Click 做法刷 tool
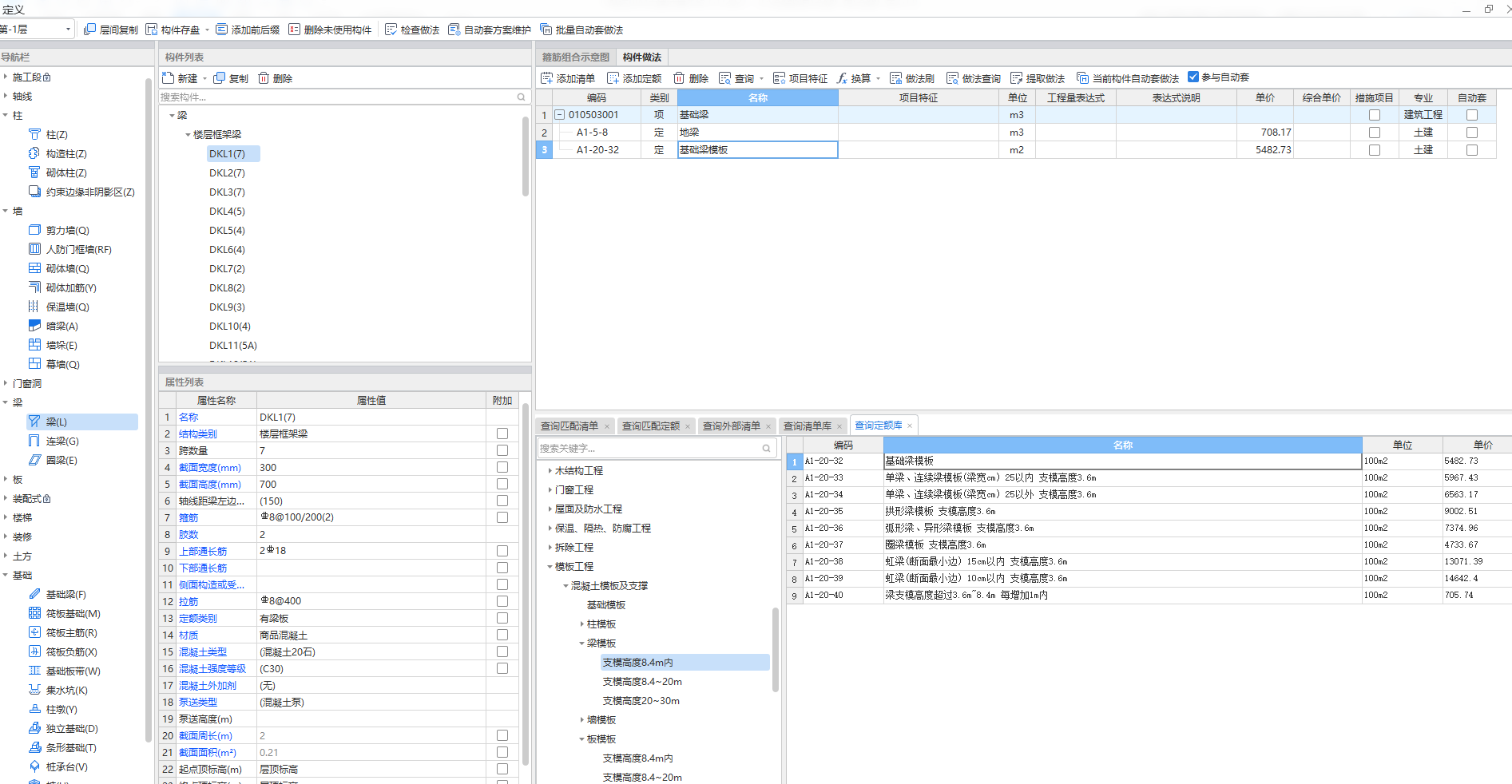The width and height of the screenshot is (1512, 784). [x=912, y=78]
